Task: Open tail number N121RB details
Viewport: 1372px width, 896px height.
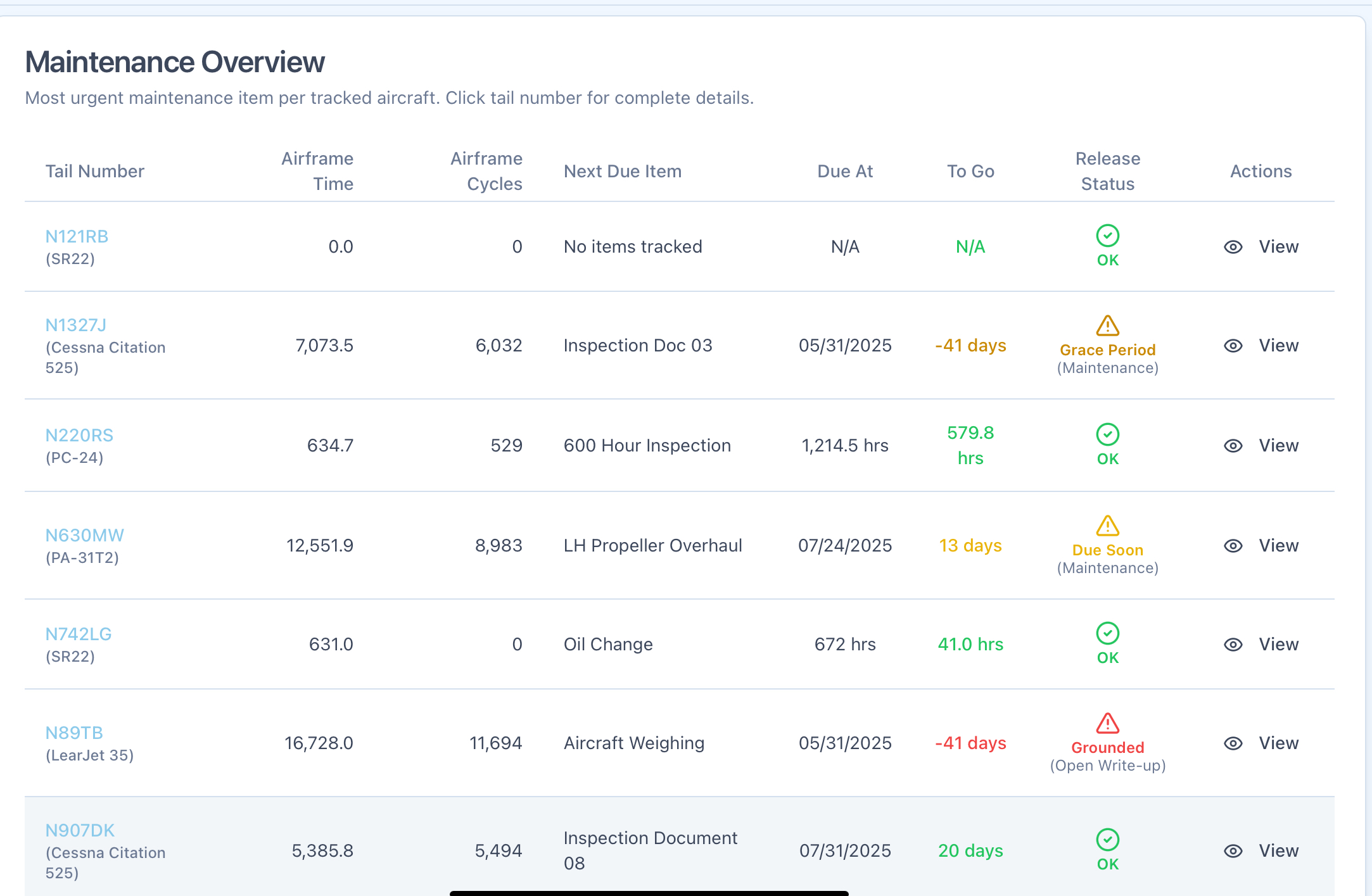Action: point(77,237)
